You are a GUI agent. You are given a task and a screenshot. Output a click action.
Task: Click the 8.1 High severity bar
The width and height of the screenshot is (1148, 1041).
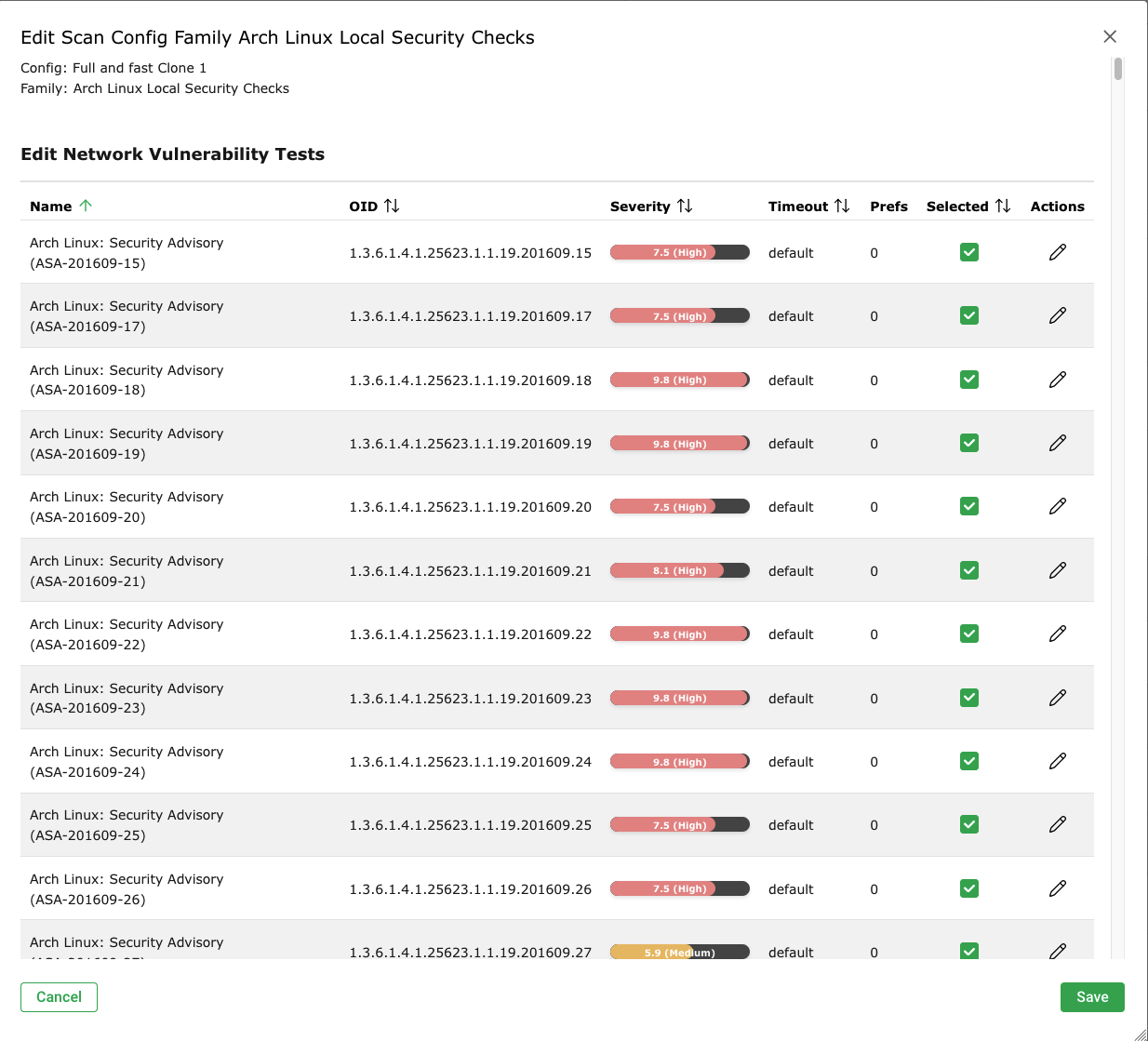(x=679, y=571)
